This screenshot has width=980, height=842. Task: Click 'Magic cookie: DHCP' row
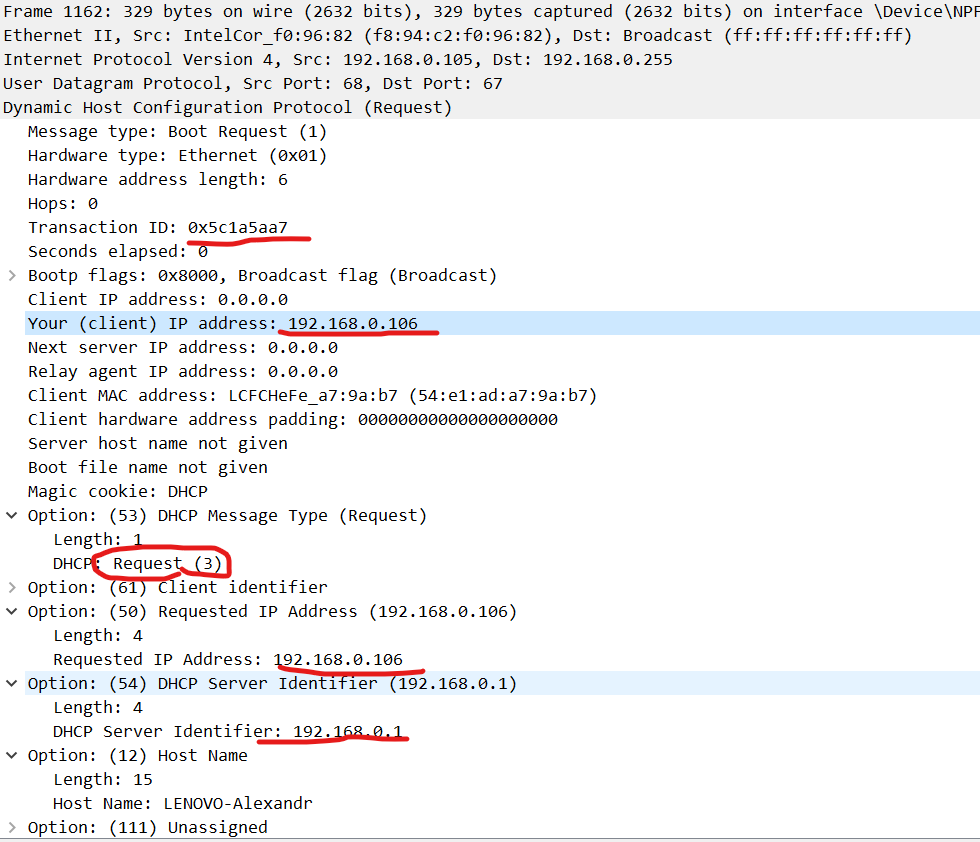point(118,492)
